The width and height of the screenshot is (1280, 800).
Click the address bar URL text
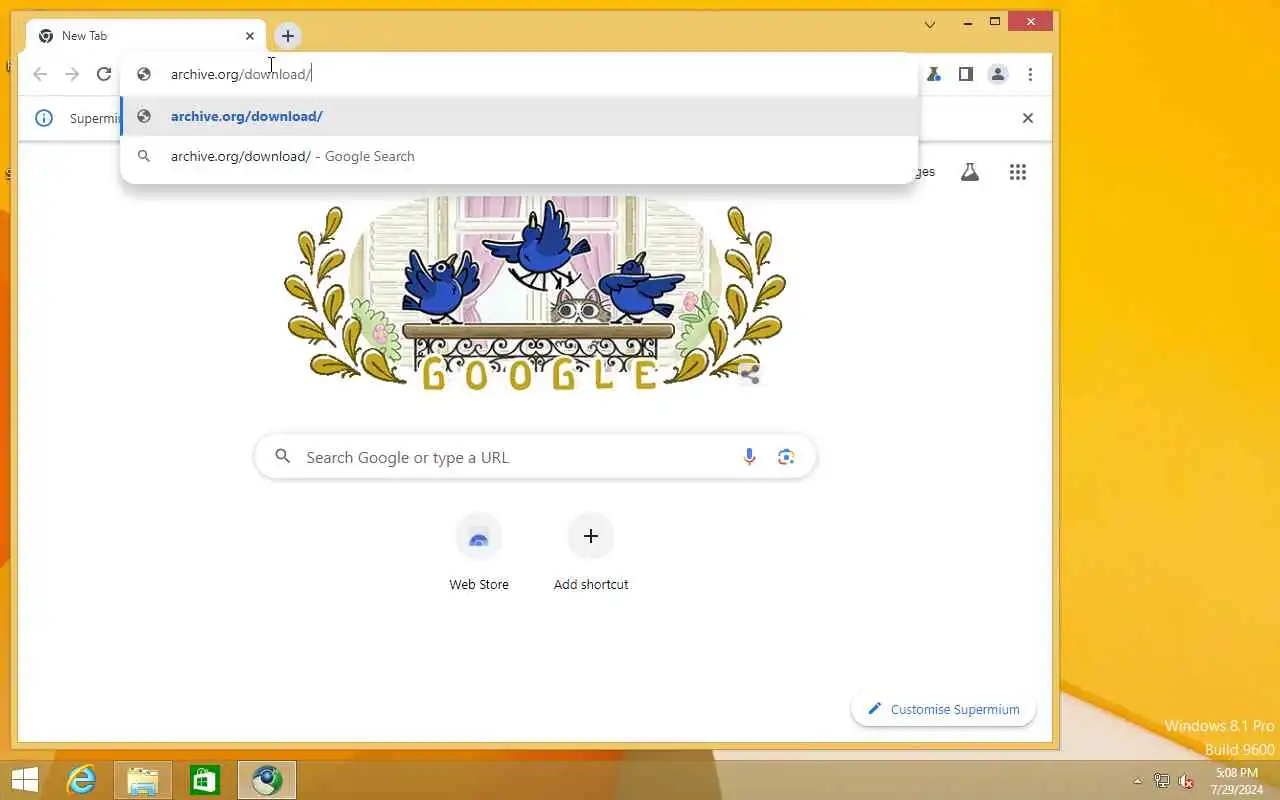point(241,74)
